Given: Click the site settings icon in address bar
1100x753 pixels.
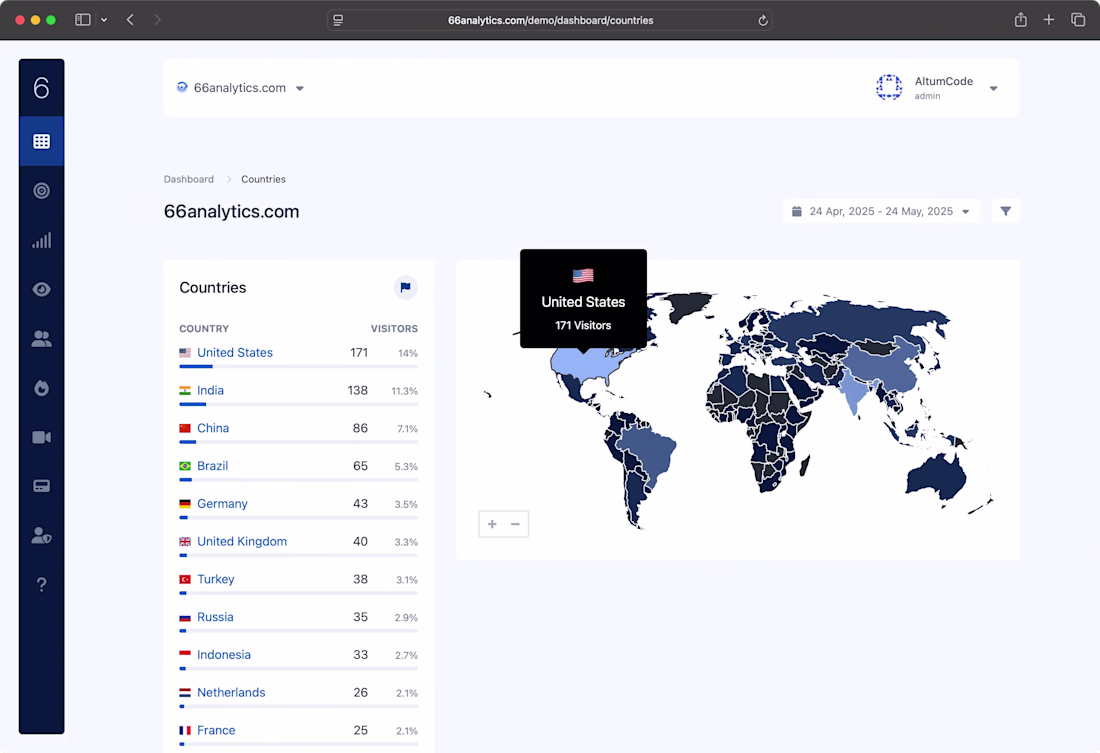Looking at the screenshot, I should pyautogui.click(x=338, y=20).
